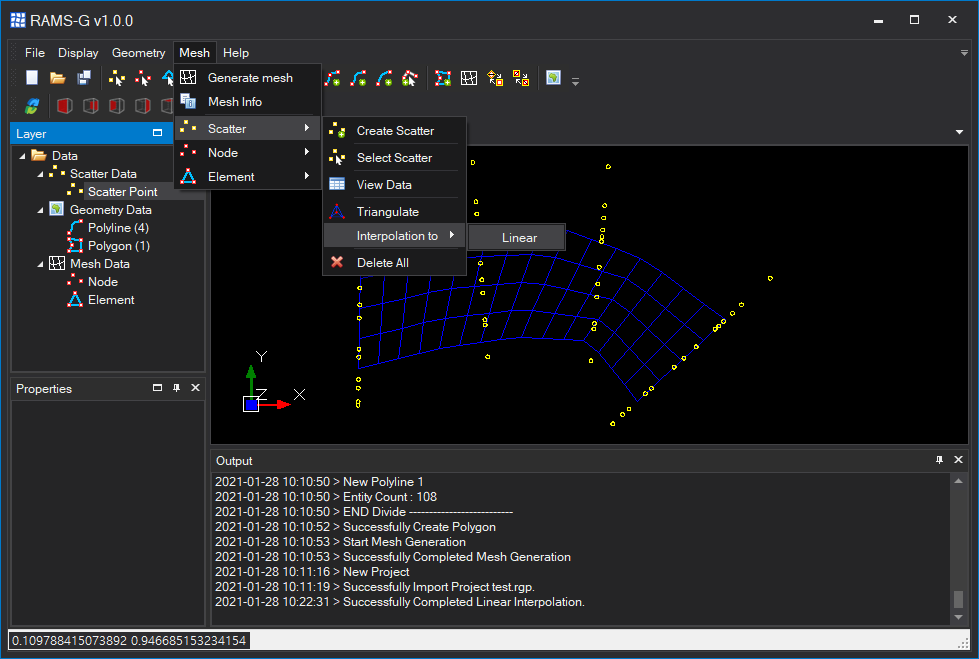Click Linear interpolation option
Screen dimensions: 979x659
point(519,238)
